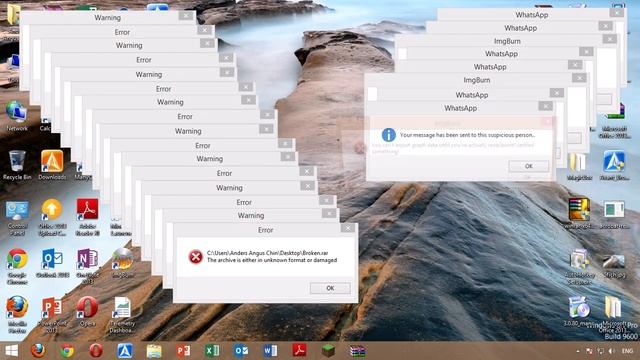
Task: Open the Action Center flag in tray
Action: click(589, 351)
